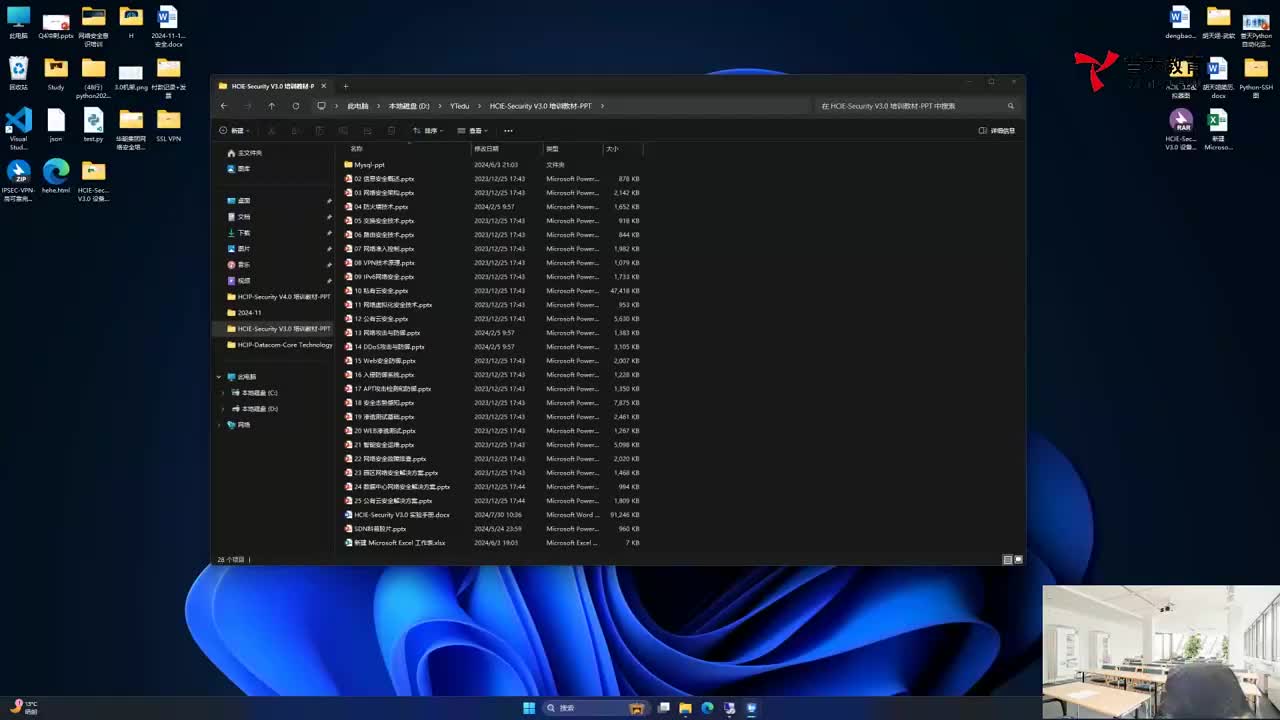Select the Study folder on desktop
The height and width of the screenshot is (720, 1280).
pos(56,73)
